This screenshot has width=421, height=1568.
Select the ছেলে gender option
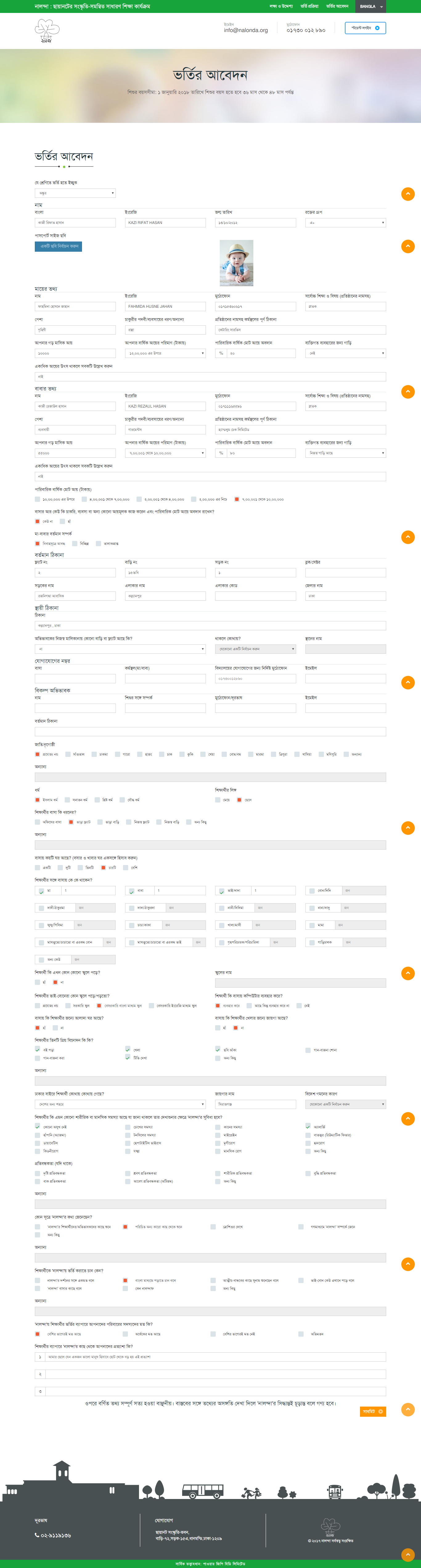coord(239,800)
